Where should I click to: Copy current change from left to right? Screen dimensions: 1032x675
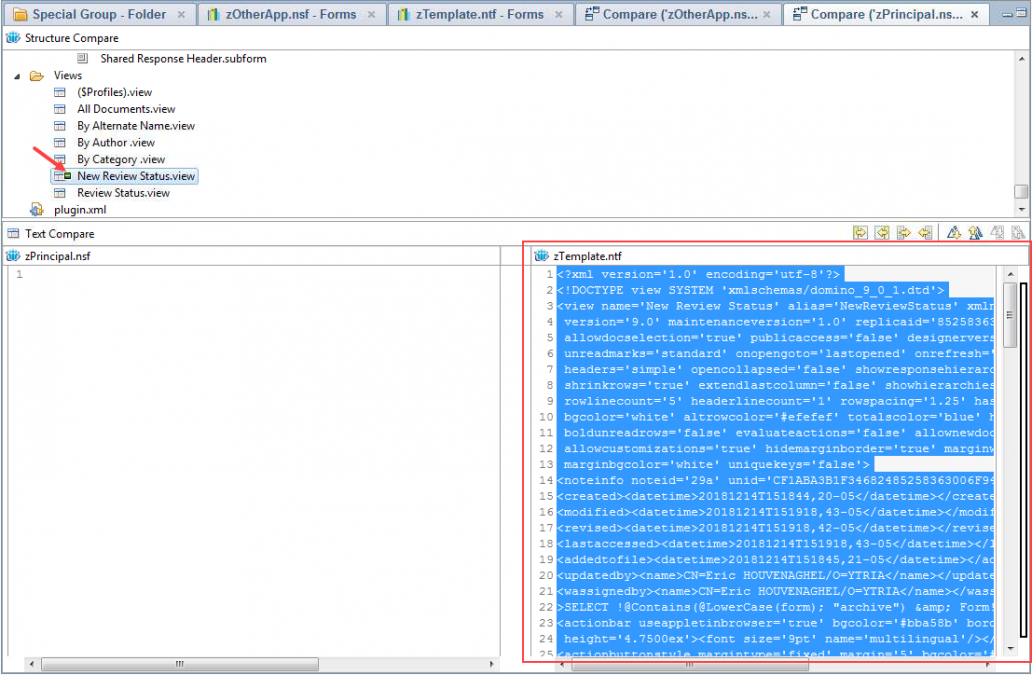pos(904,232)
